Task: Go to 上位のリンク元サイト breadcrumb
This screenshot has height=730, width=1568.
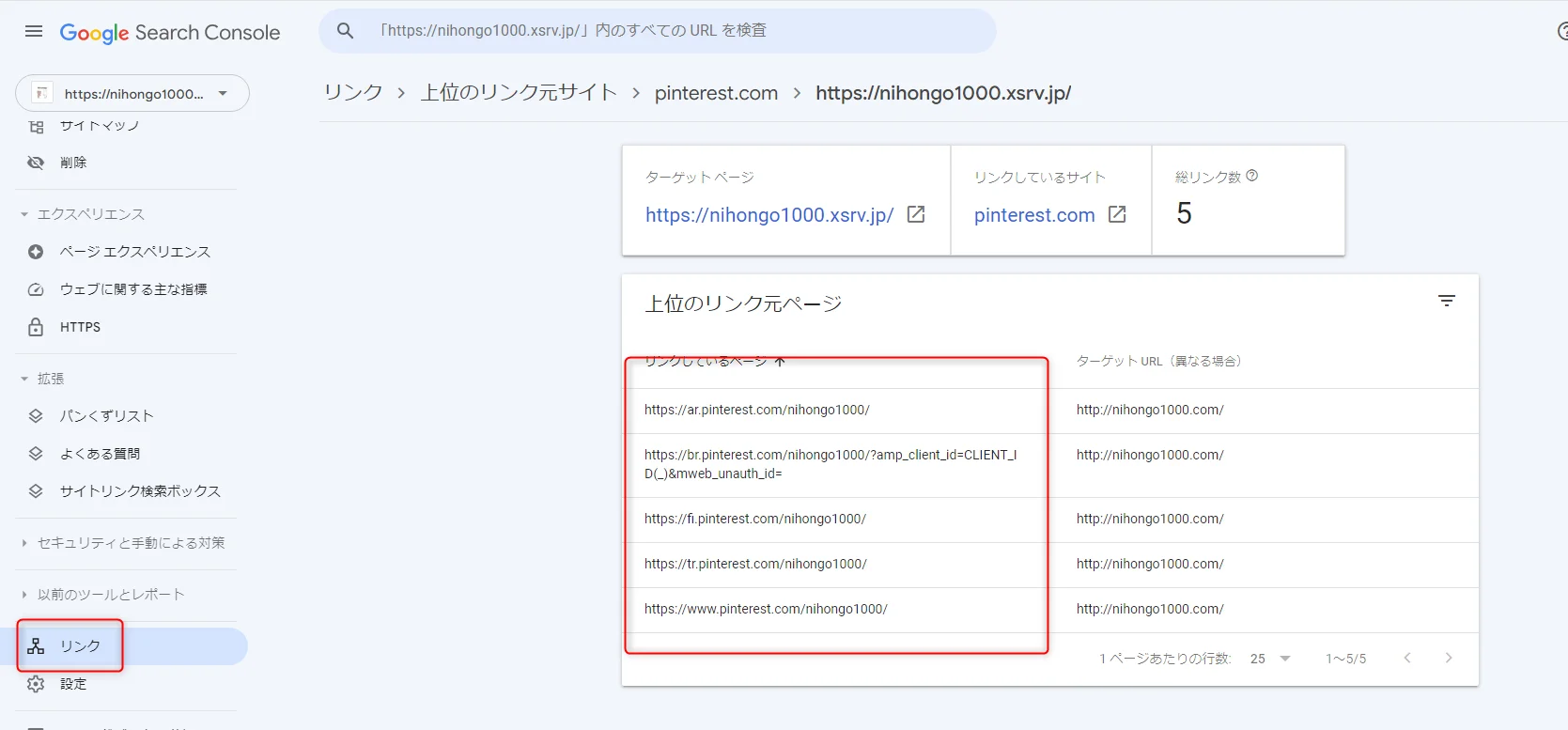Action: click(x=519, y=92)
